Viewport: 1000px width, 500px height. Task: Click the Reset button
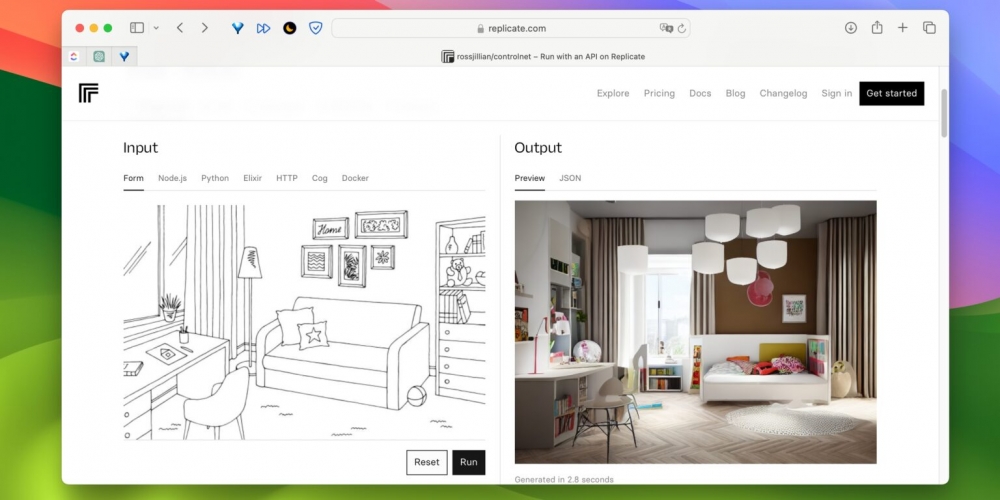pos(427,462)
